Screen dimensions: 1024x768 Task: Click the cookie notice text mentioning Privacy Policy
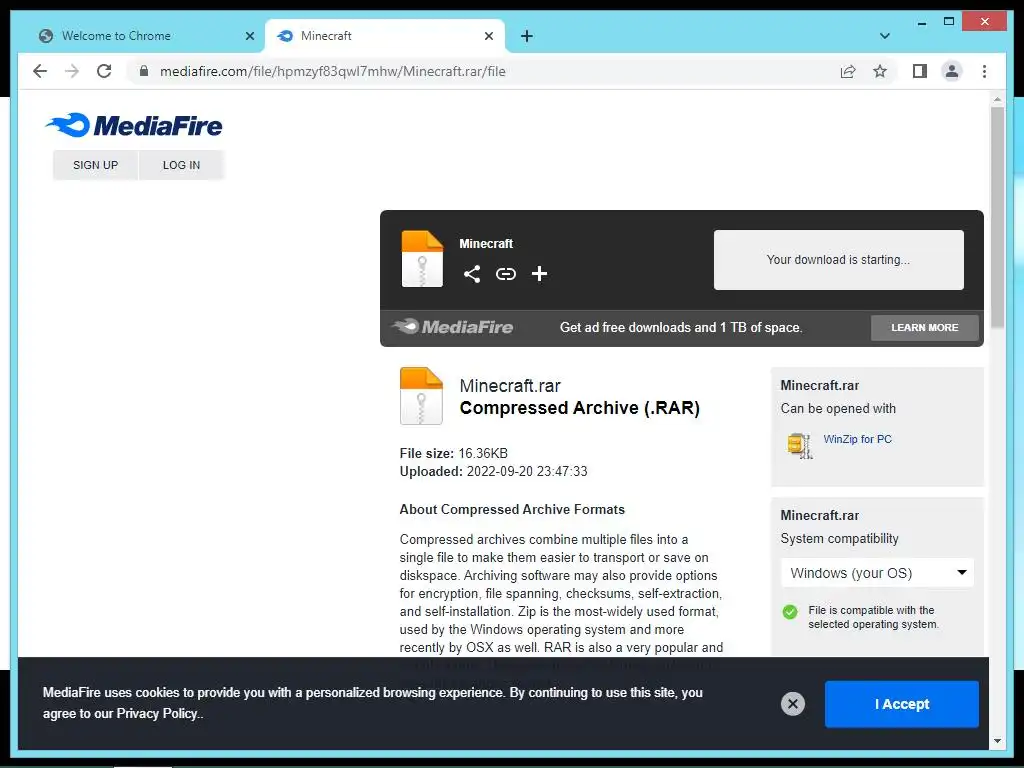tap(373, 703)
